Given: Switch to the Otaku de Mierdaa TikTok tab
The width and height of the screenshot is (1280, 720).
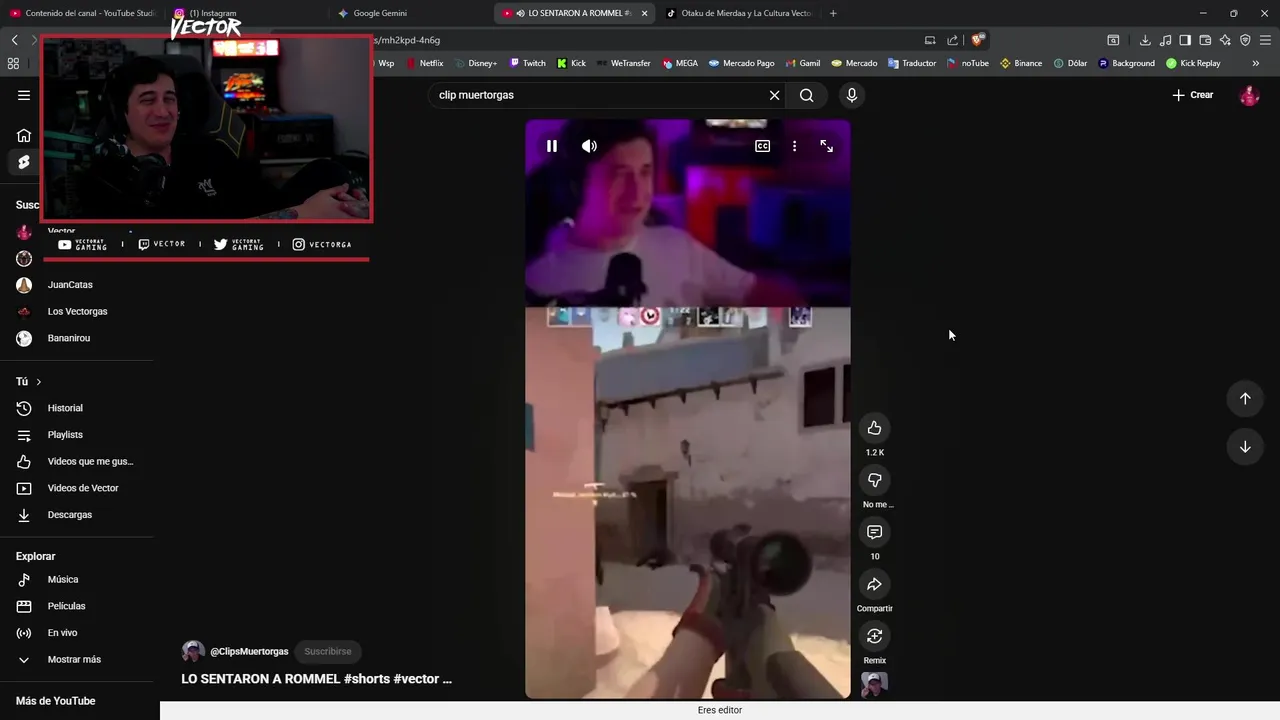Looking at the screenshot, I should click(x=739, y=13).
